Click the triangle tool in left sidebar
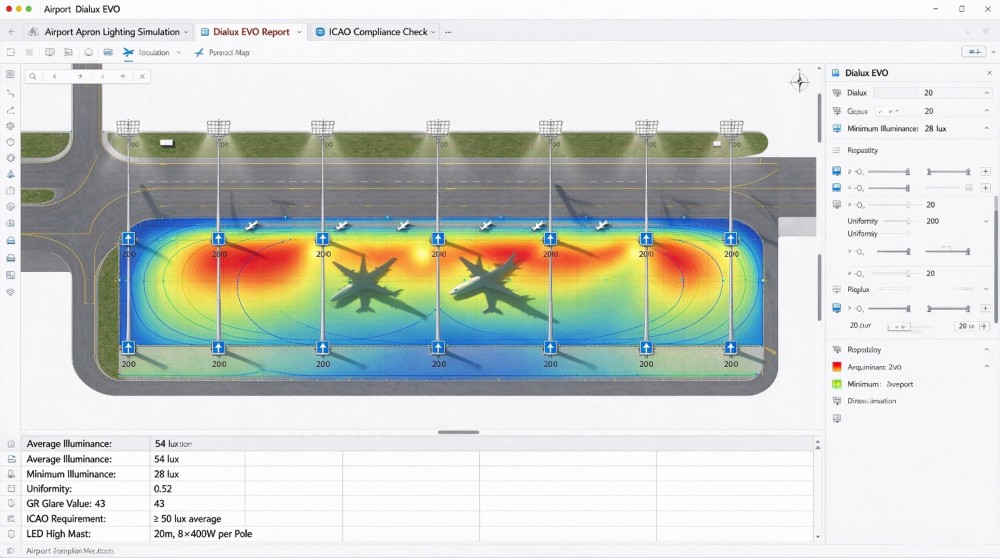 click(10, 173)
